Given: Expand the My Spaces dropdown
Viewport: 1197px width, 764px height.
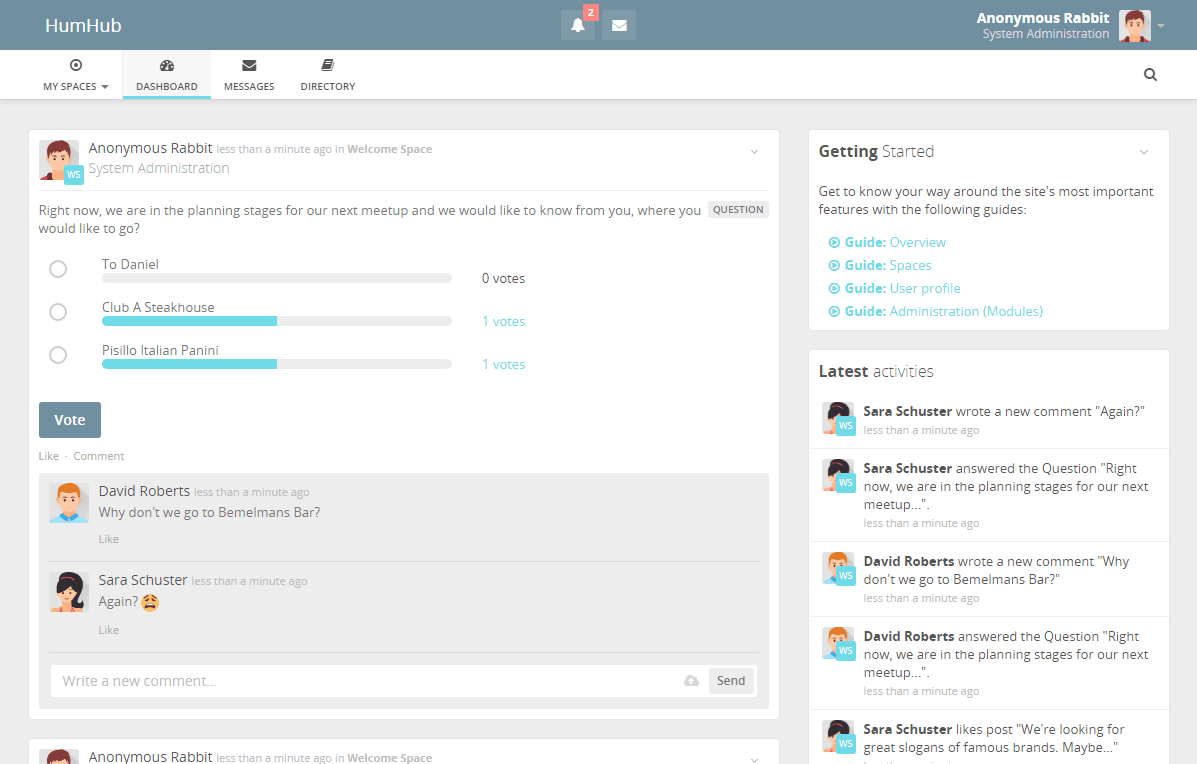Looking at the screenshot, I should (75, 75).
